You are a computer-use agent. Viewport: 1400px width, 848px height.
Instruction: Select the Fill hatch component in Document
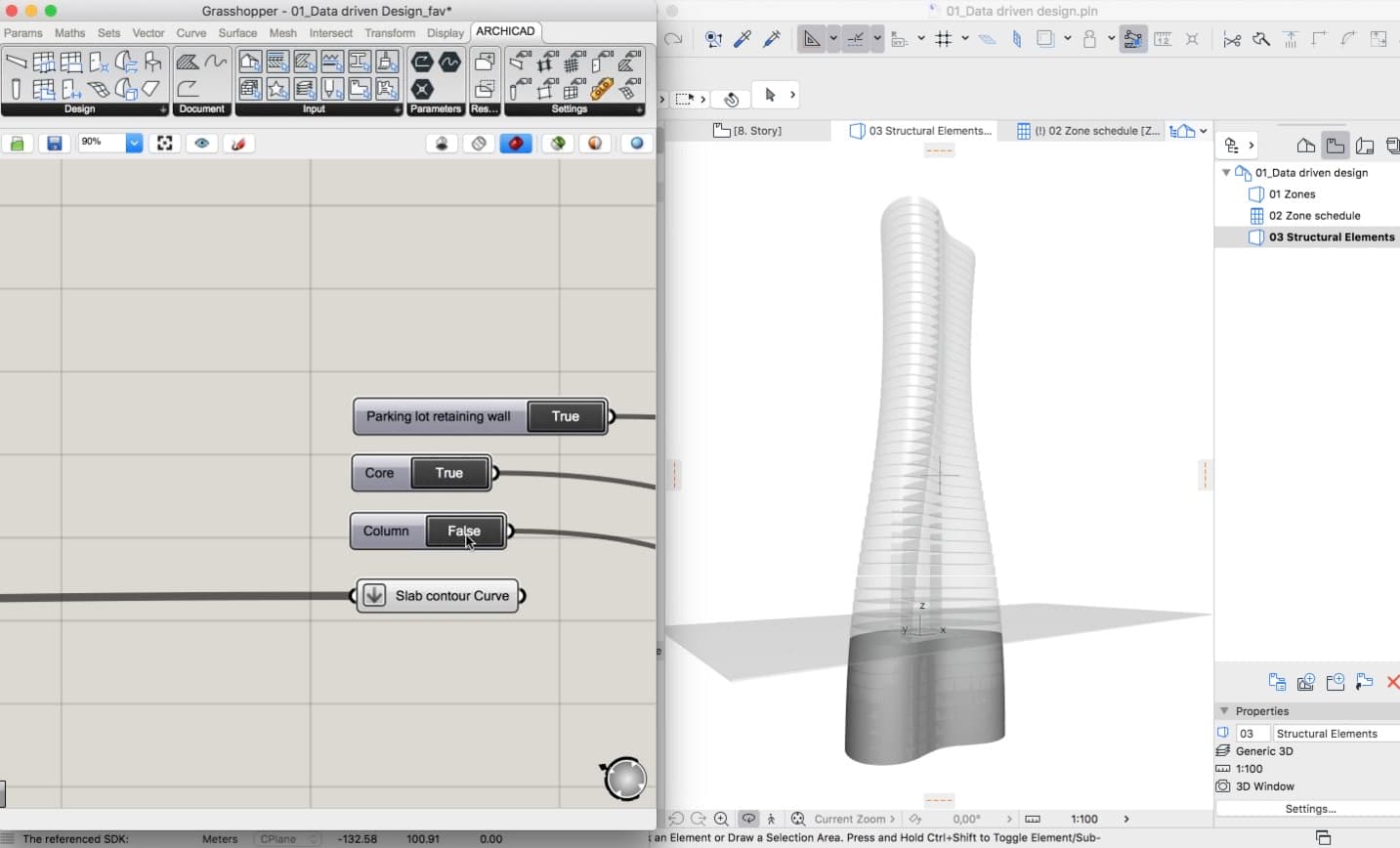(189, 63)
